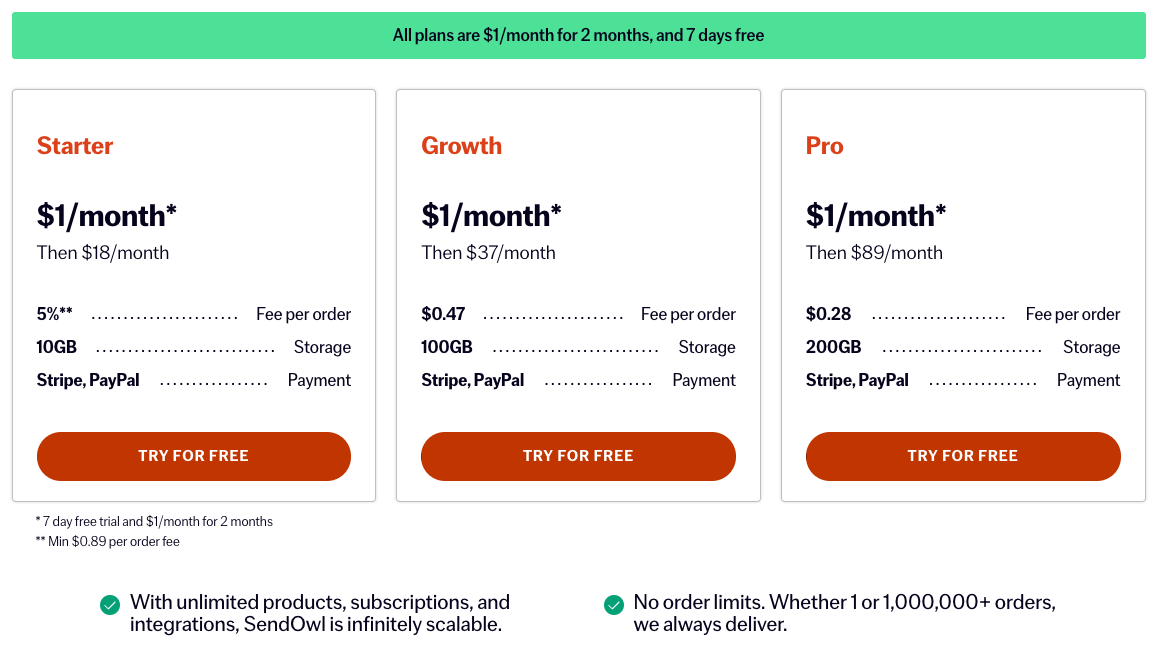The width and height of the screenshot is (1161, 655).
Task: Click the Stripe, PayPal payment label under Starter
Action: click(x=88, y=380)
